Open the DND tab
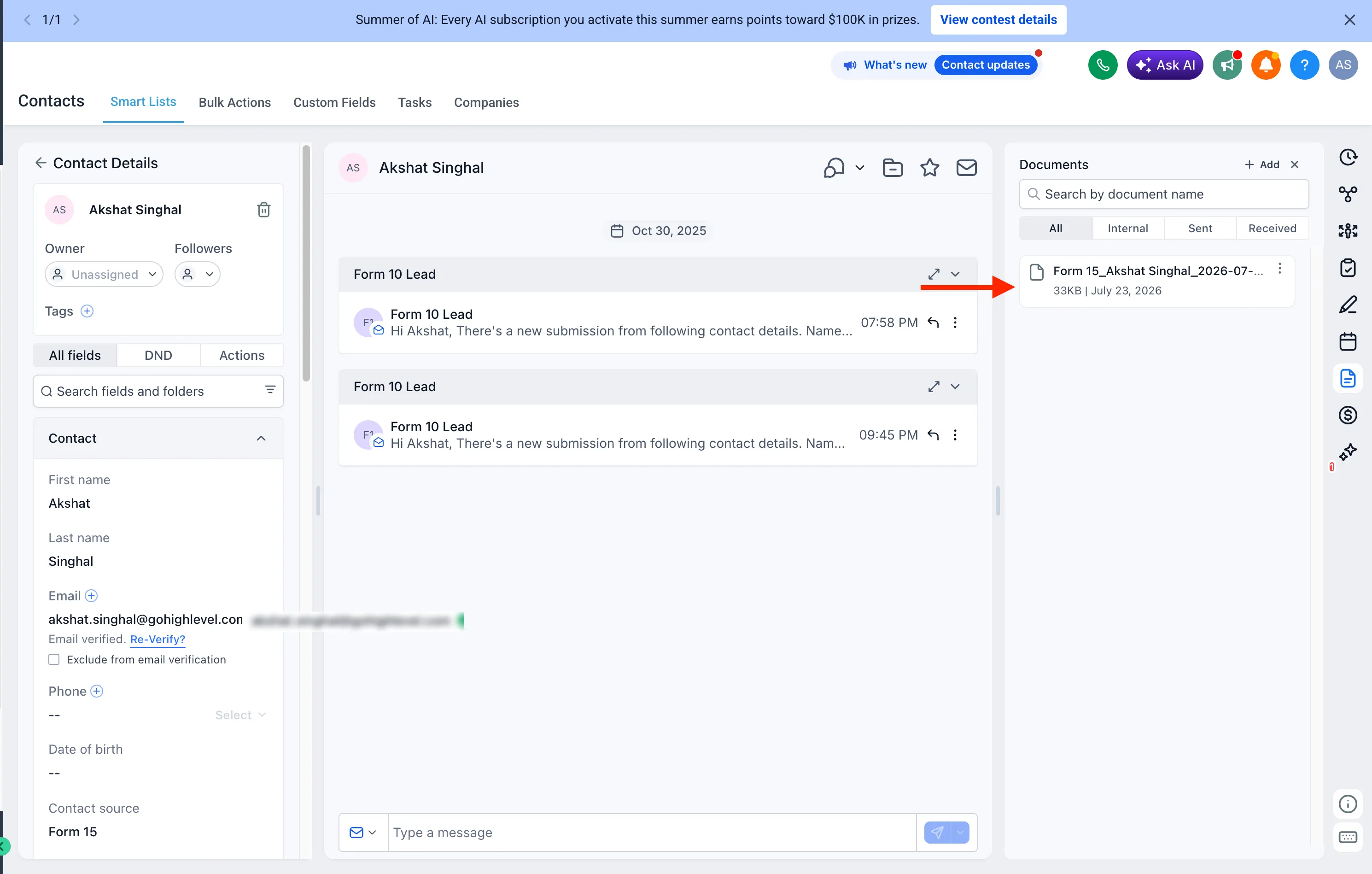1372x874 pixels. pyautogui.click(x=158, y=355)
